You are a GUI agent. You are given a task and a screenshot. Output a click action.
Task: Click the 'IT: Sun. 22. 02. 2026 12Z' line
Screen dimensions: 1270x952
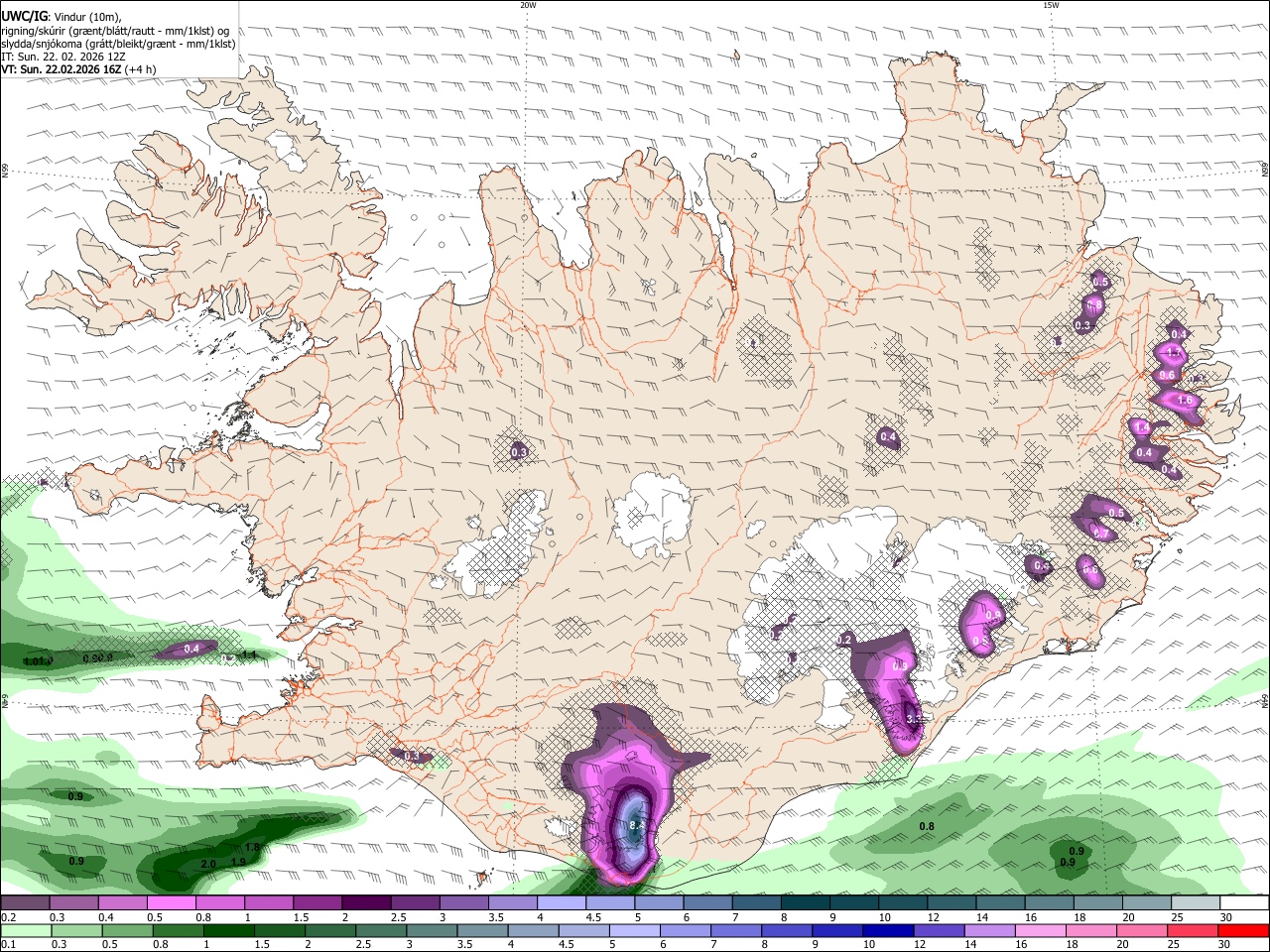point(63,57)
